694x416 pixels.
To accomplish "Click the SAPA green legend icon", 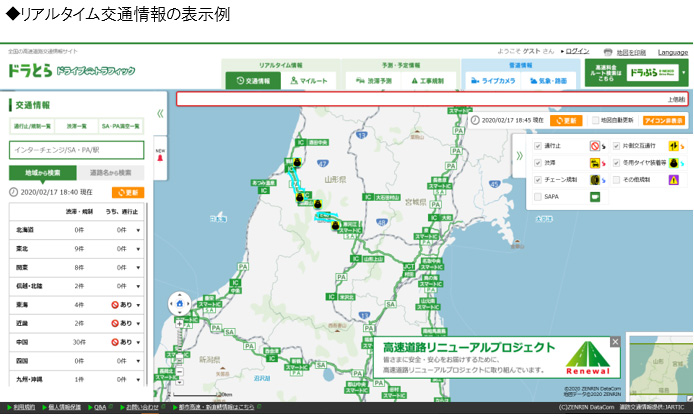I will point(594,197).
